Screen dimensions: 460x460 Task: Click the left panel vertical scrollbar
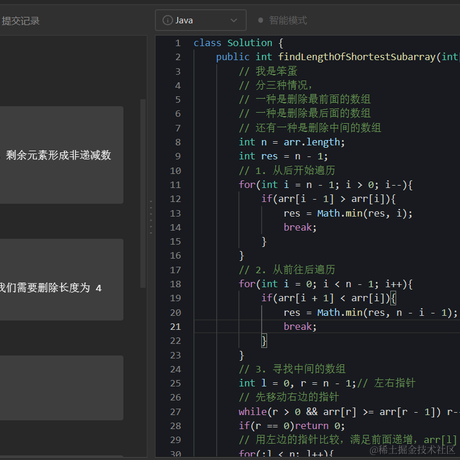point(143,193)
